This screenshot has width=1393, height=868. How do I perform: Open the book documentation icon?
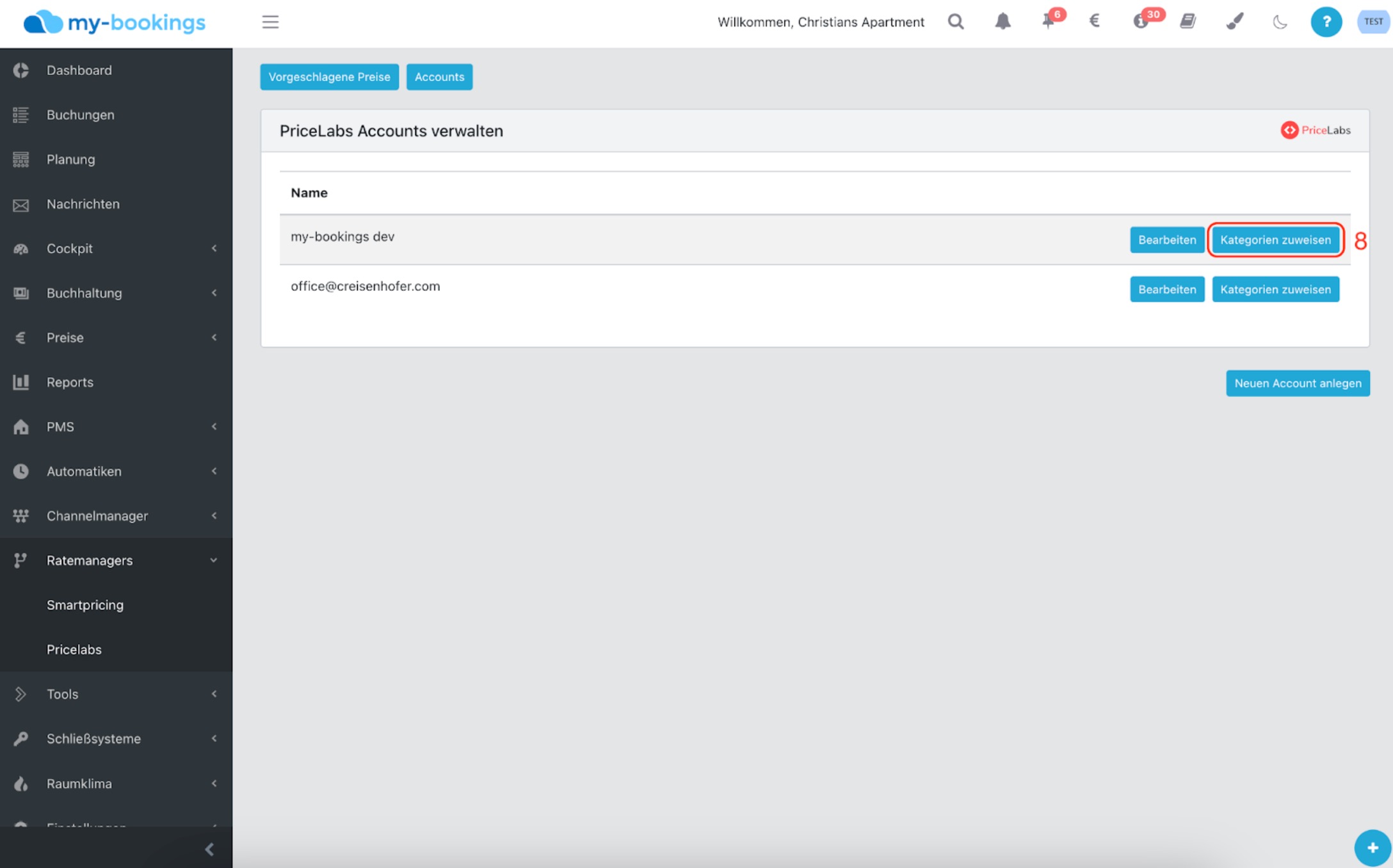pyautogui.click(x=1188, y=22)
